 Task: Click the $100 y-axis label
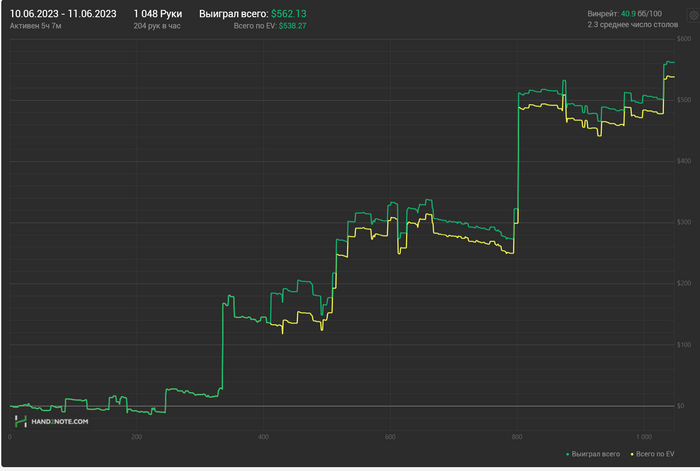point(684,345)
